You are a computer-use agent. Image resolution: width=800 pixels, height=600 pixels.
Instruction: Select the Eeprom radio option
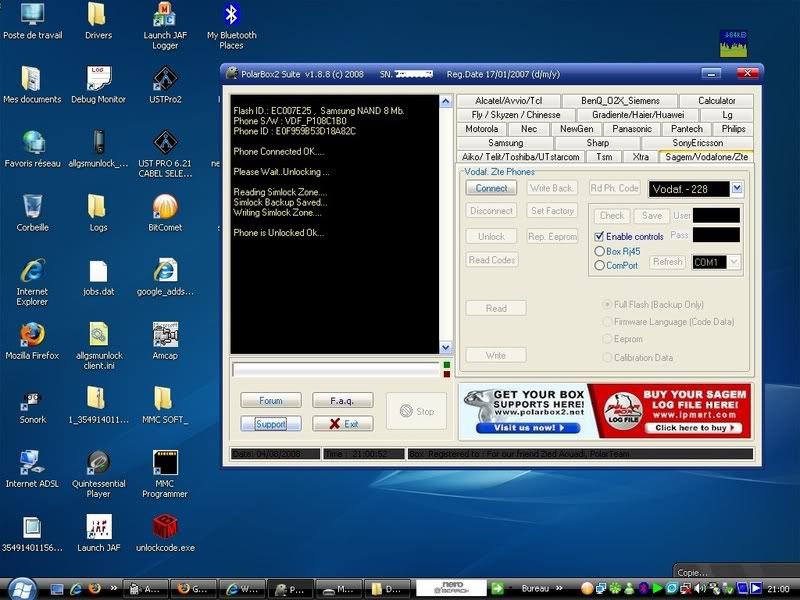(x=607, y=339)
